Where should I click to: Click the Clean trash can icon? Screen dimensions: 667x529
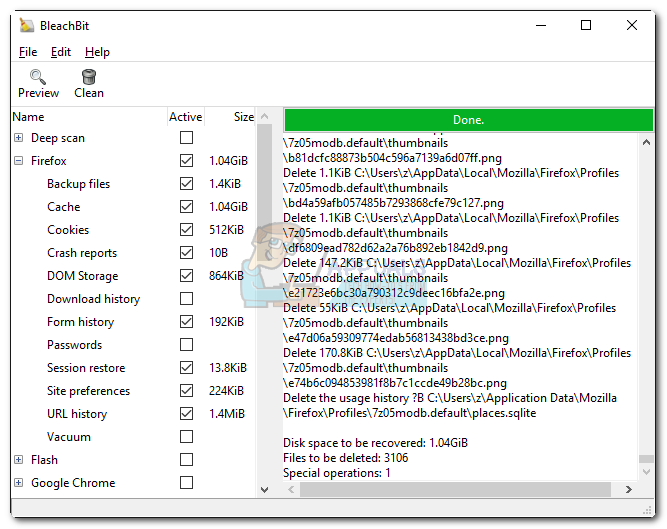point(89,77)
